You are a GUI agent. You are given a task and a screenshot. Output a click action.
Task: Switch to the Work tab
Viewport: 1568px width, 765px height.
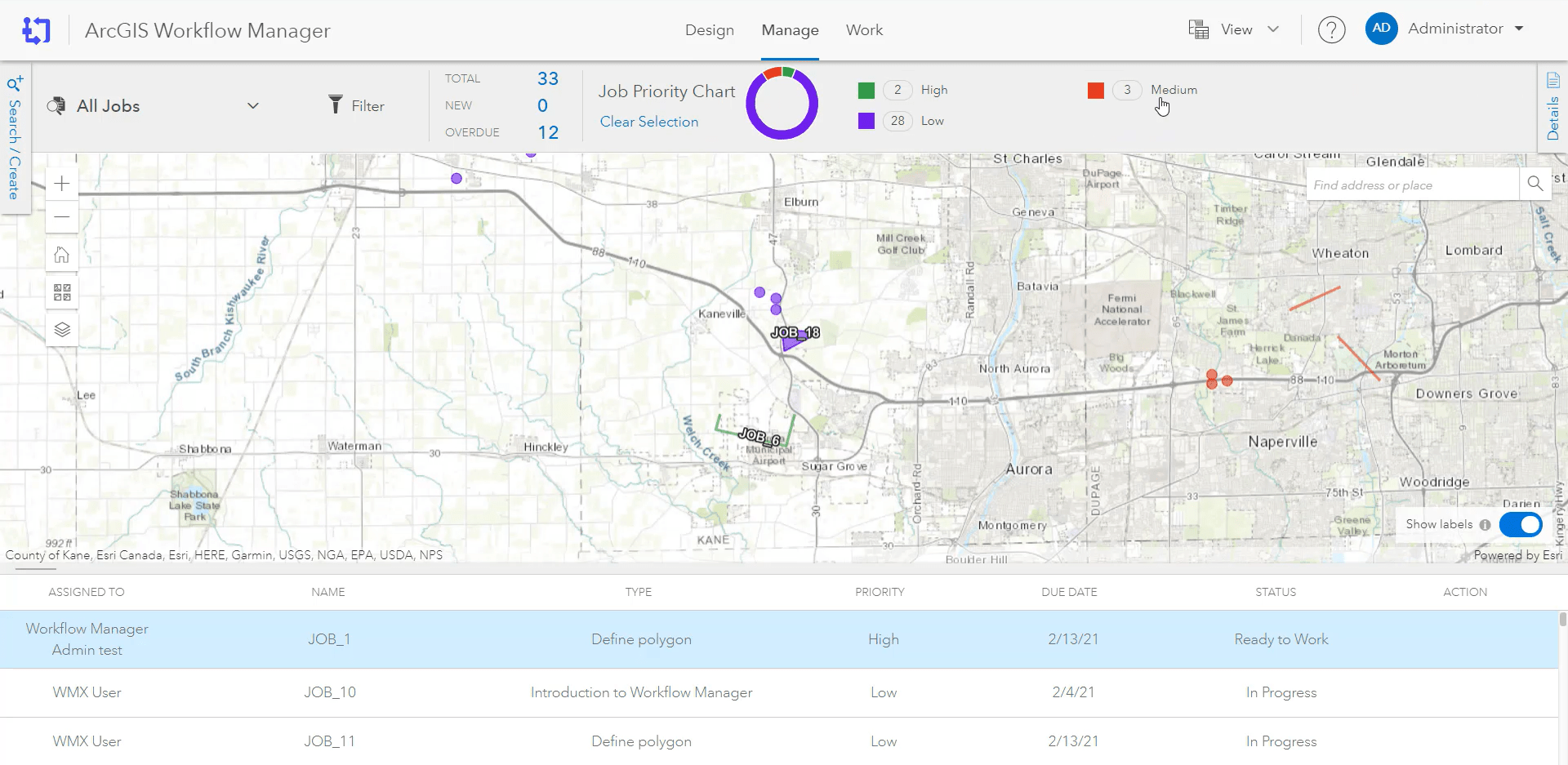pos(864,30)
